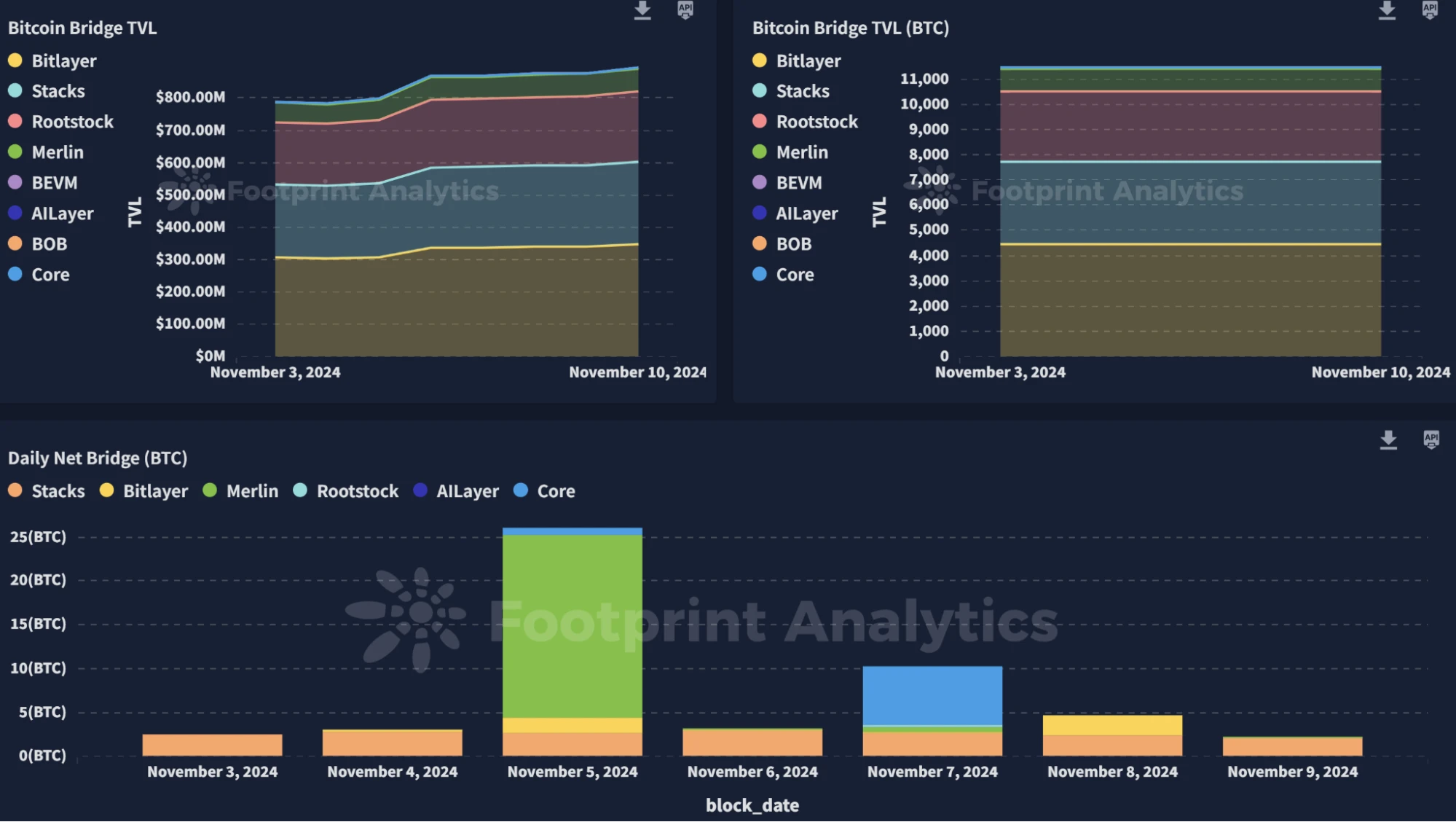Toggle Merlin legend in Bitcoin Bridge TVL
This screenshot has width=1456, height=822.
[x=46, y=152]
